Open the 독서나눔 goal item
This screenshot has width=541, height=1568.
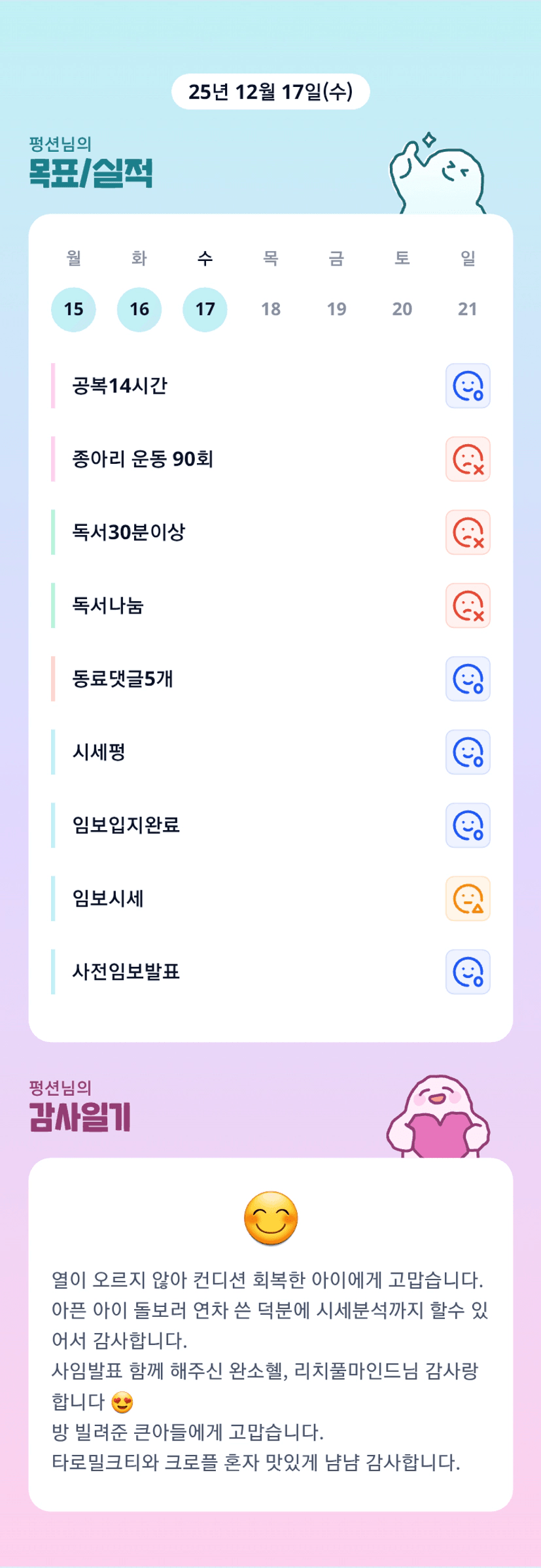108,606
